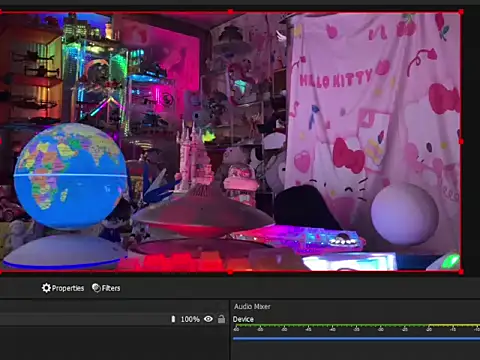Click the battery indicator icon beside 100%
This screenshot has width=480, height=360.
(x=173, y=319)
